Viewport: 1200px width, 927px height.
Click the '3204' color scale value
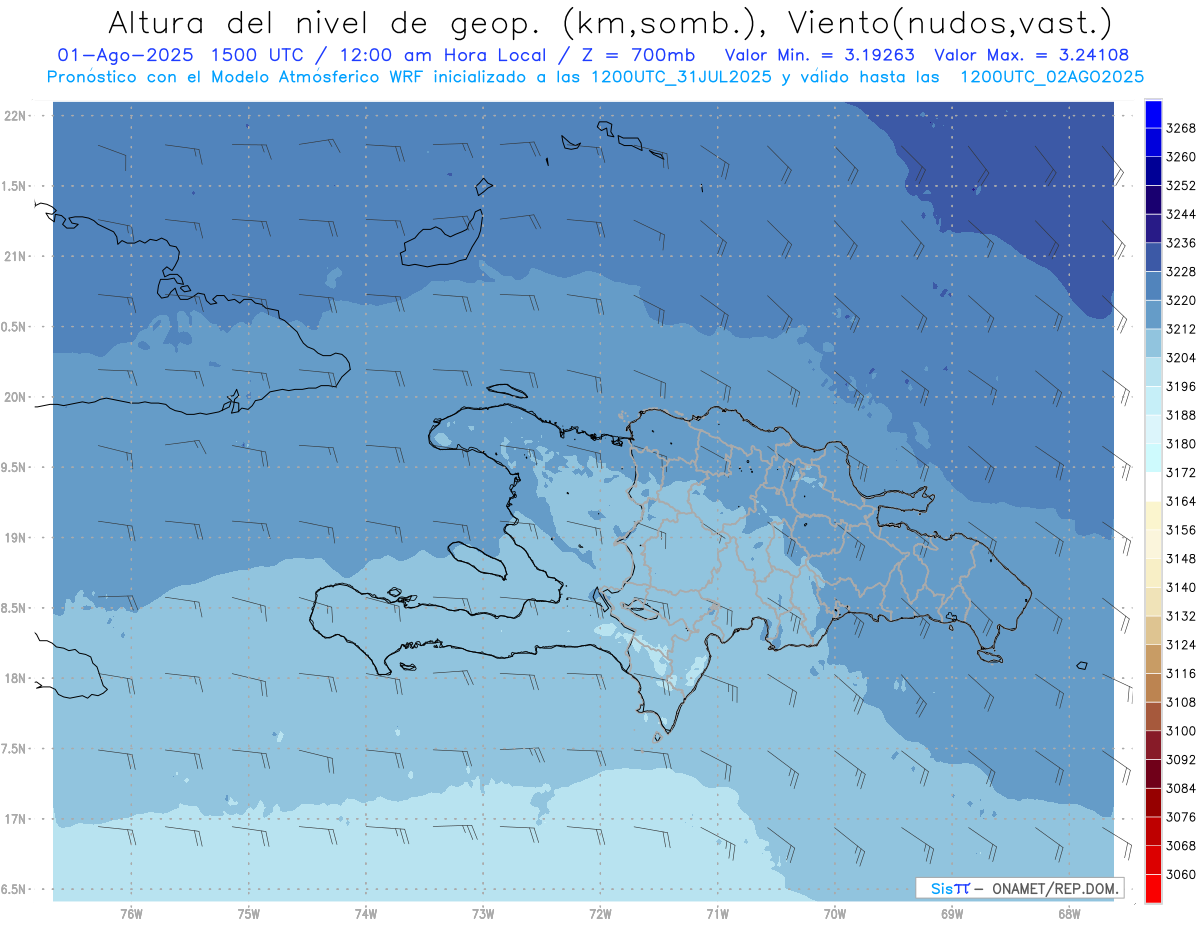click(1181, 358)
